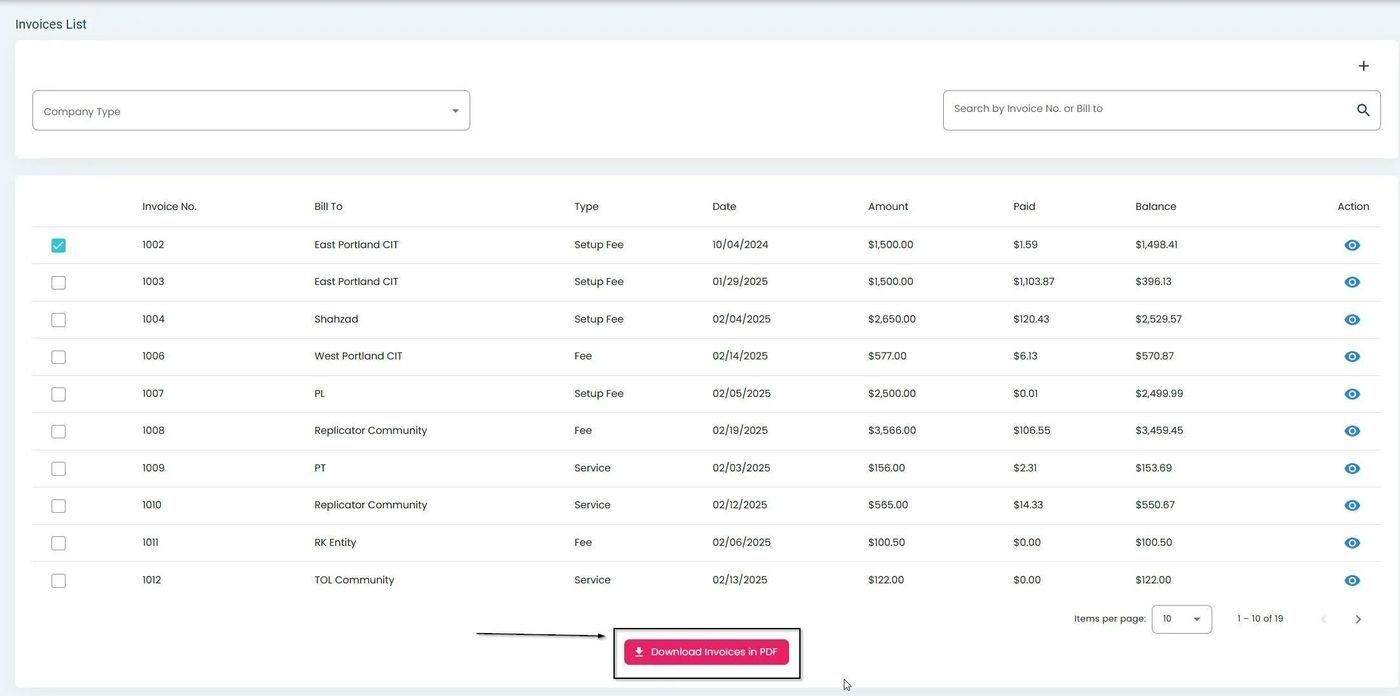Uncheck invoice 1002 row checkbox

point(57,243)
